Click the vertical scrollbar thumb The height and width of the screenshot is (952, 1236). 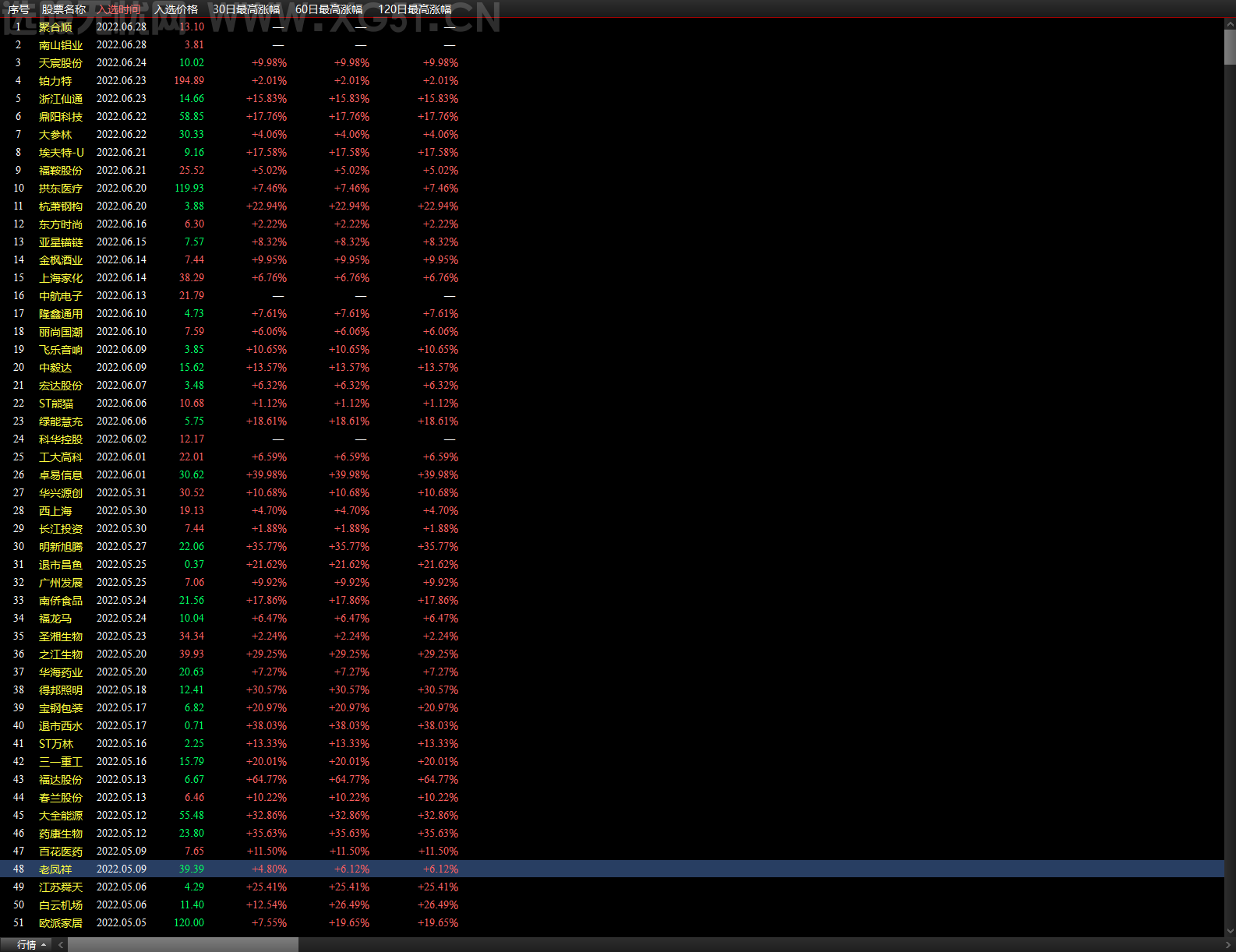tap(1230, 48)
